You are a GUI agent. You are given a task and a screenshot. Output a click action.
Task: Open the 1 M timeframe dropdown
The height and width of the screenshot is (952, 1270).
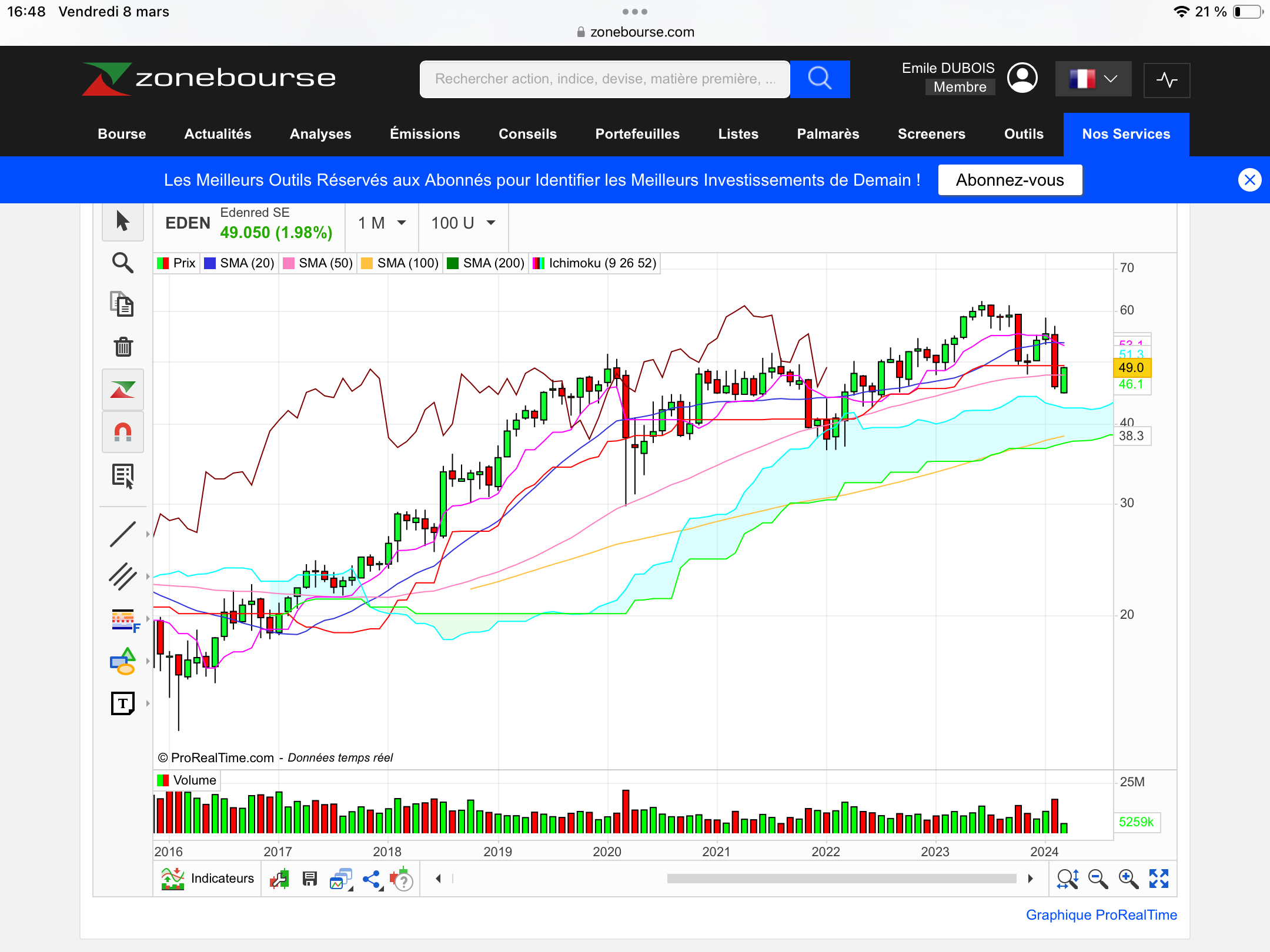pos(382,223)
